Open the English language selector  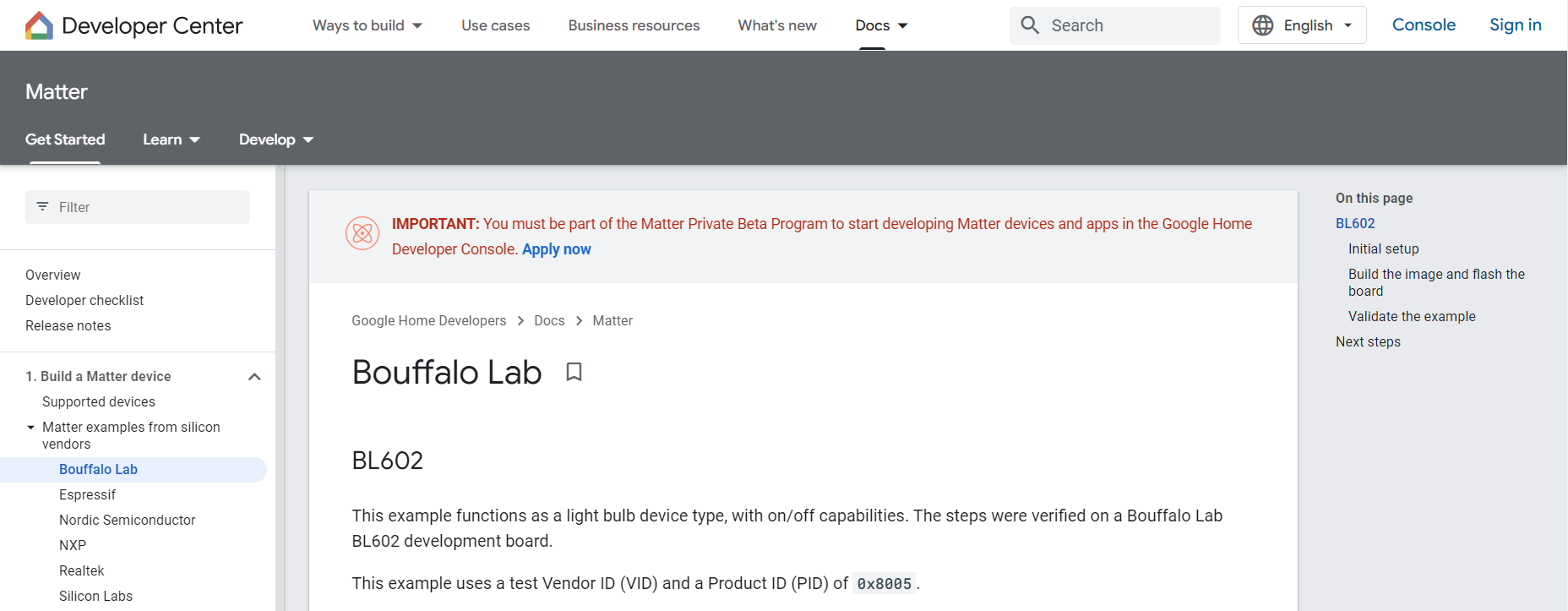click(x=1302, y=25)
